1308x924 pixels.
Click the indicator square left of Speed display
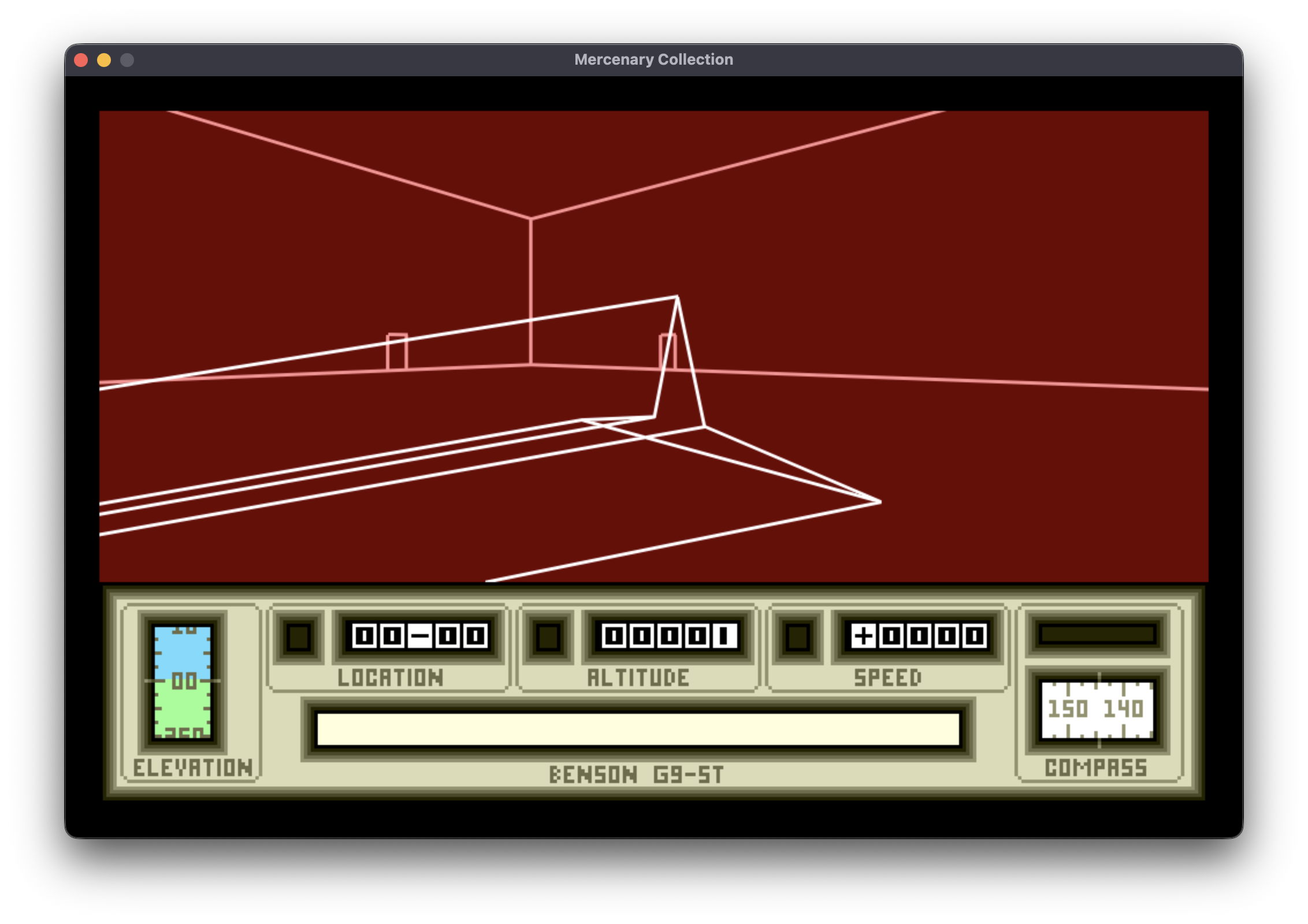[798, 636]
